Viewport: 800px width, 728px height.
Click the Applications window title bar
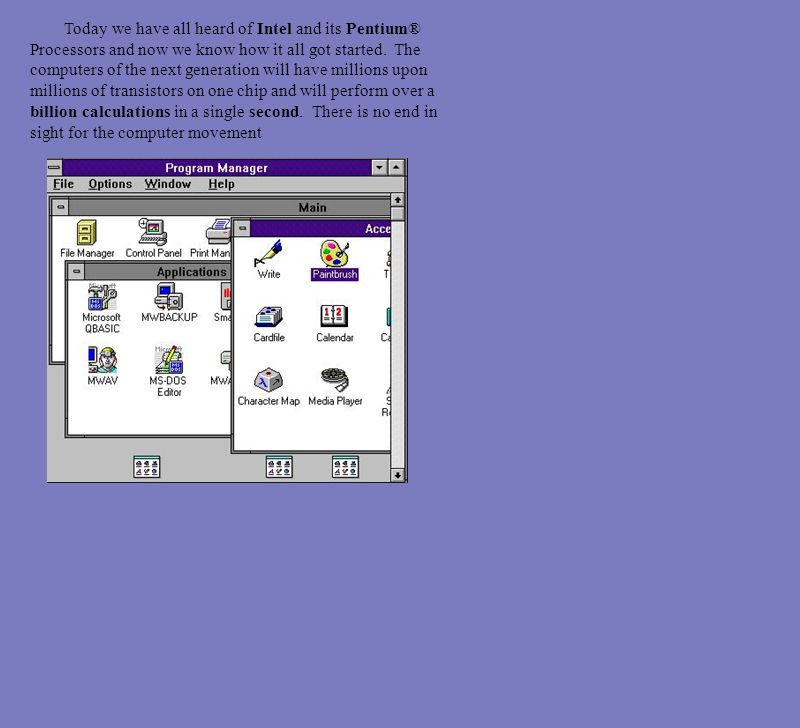click(x=158, y=271)
